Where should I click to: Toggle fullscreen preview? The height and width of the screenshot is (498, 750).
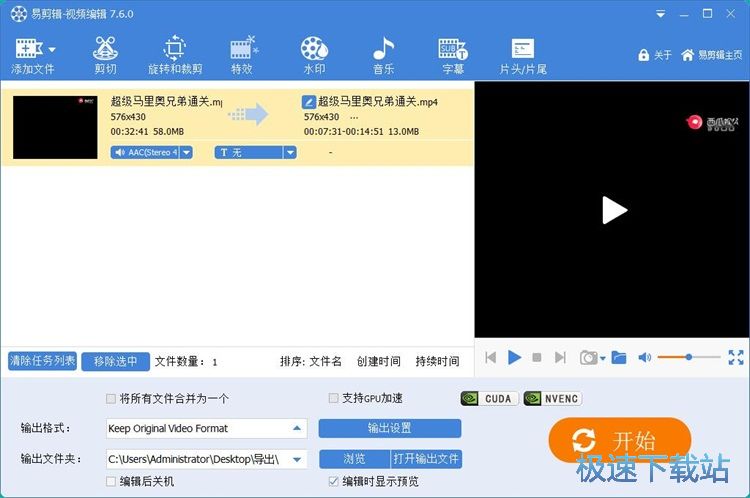pos(736,357)
